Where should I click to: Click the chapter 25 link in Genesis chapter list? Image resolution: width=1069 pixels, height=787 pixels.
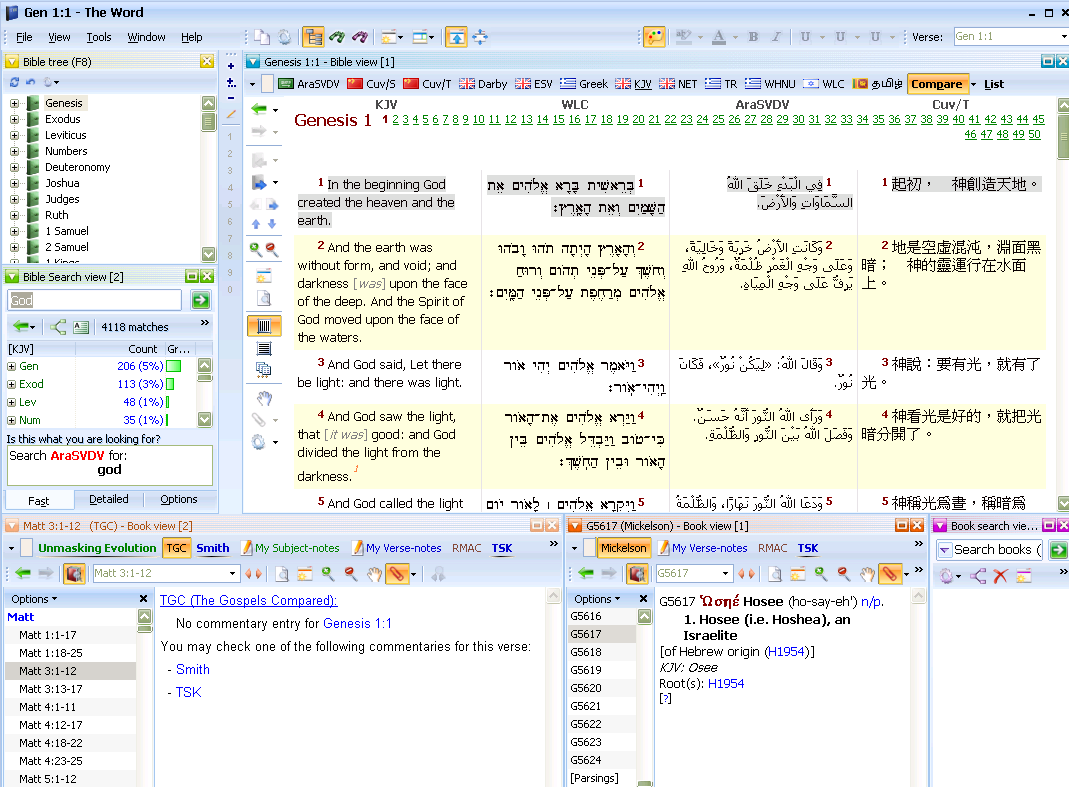click(719, 119)
